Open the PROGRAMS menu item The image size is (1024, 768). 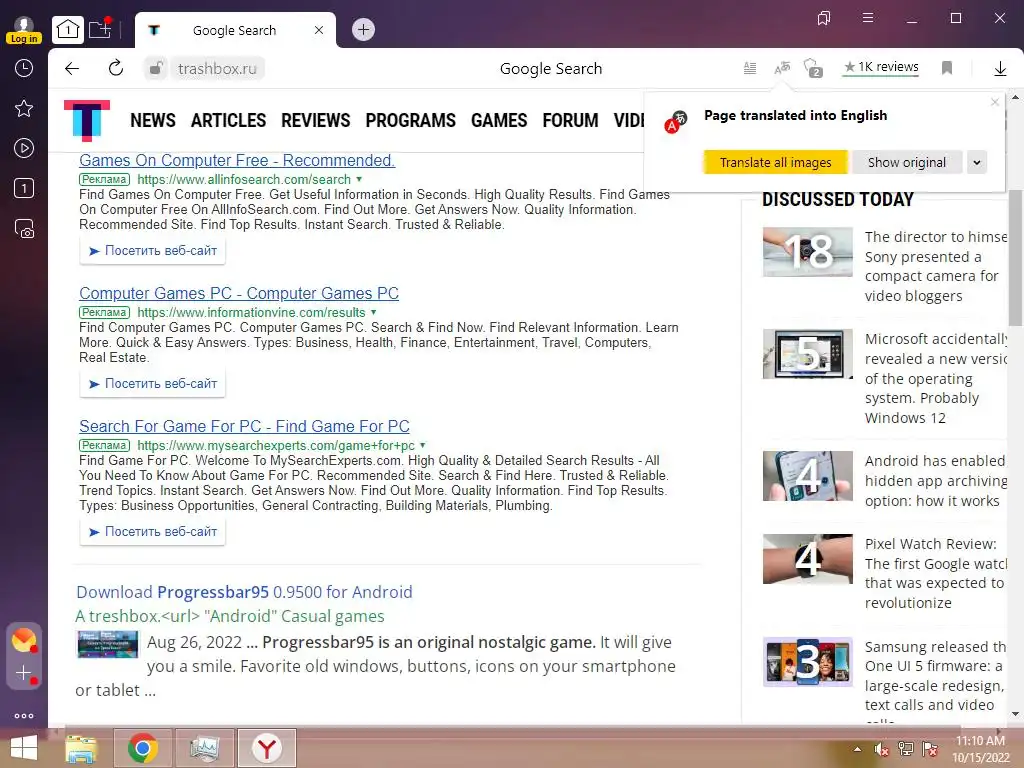point(411,120)
